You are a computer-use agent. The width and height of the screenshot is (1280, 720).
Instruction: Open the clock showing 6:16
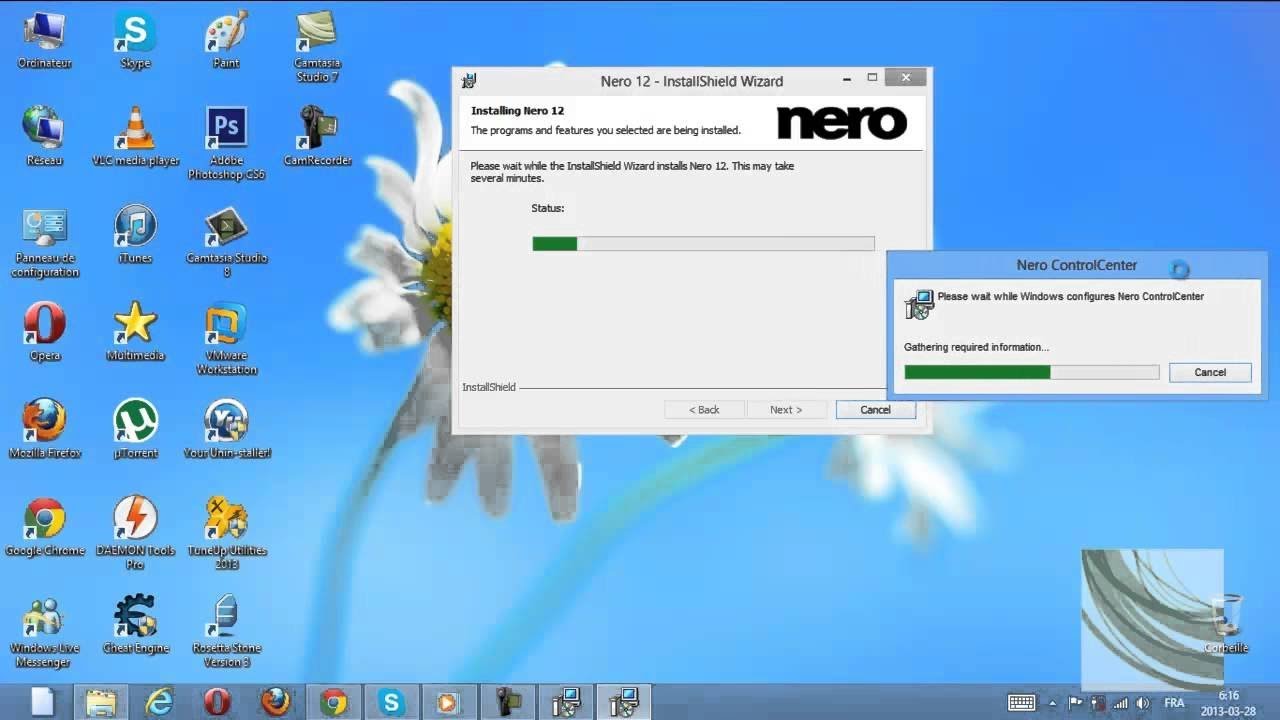pos(1229,703)
